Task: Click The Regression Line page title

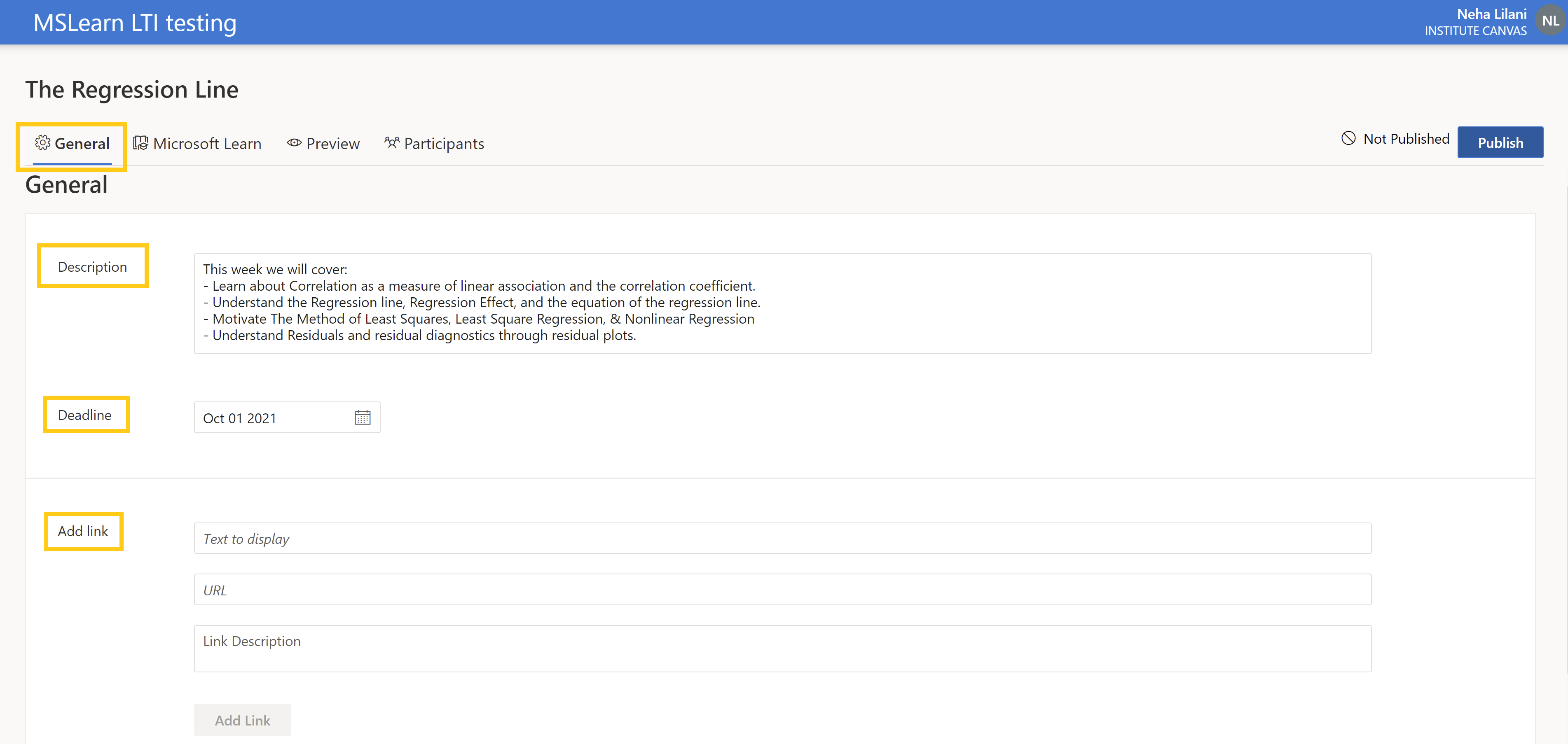Action: tap(132, 89)
